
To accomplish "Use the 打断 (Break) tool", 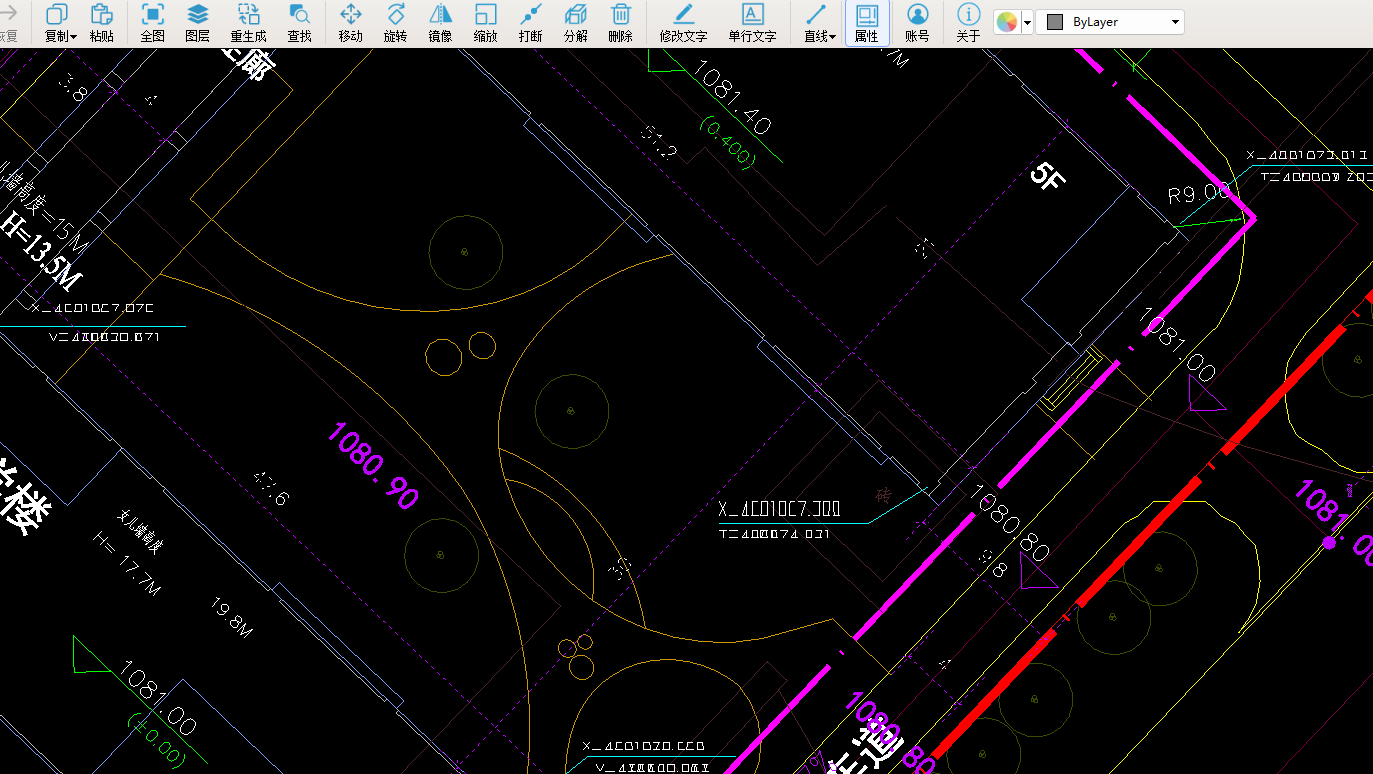I will [x=531, y=23].
